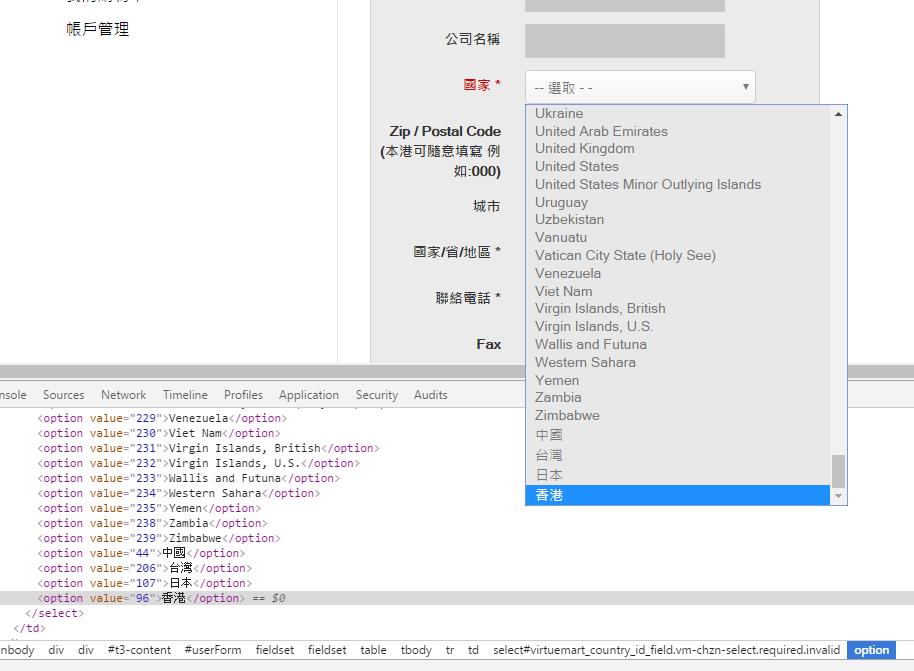The width and height of the screenshot is (914, 671).
Task: Choose 台灣 in the dropdown list
Action: (x=677, y=455)
